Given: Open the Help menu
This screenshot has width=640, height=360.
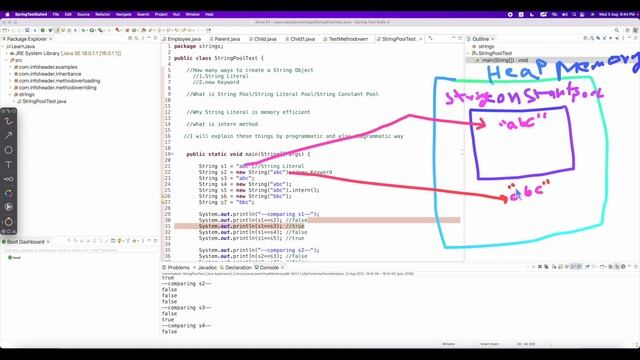Looking at the screenshot, I should (209, 14).
